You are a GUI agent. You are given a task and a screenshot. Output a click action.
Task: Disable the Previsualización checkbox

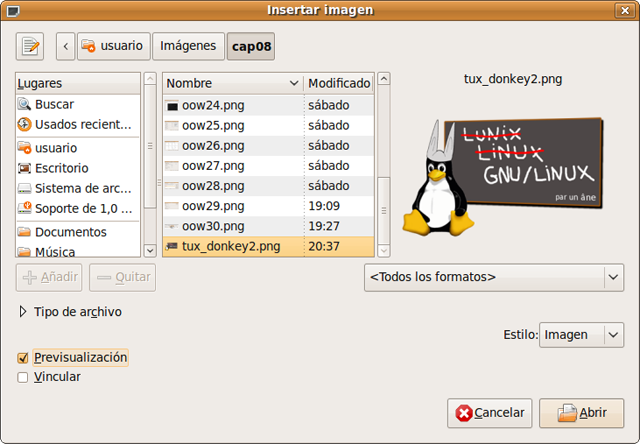click(x=23, y=357)
